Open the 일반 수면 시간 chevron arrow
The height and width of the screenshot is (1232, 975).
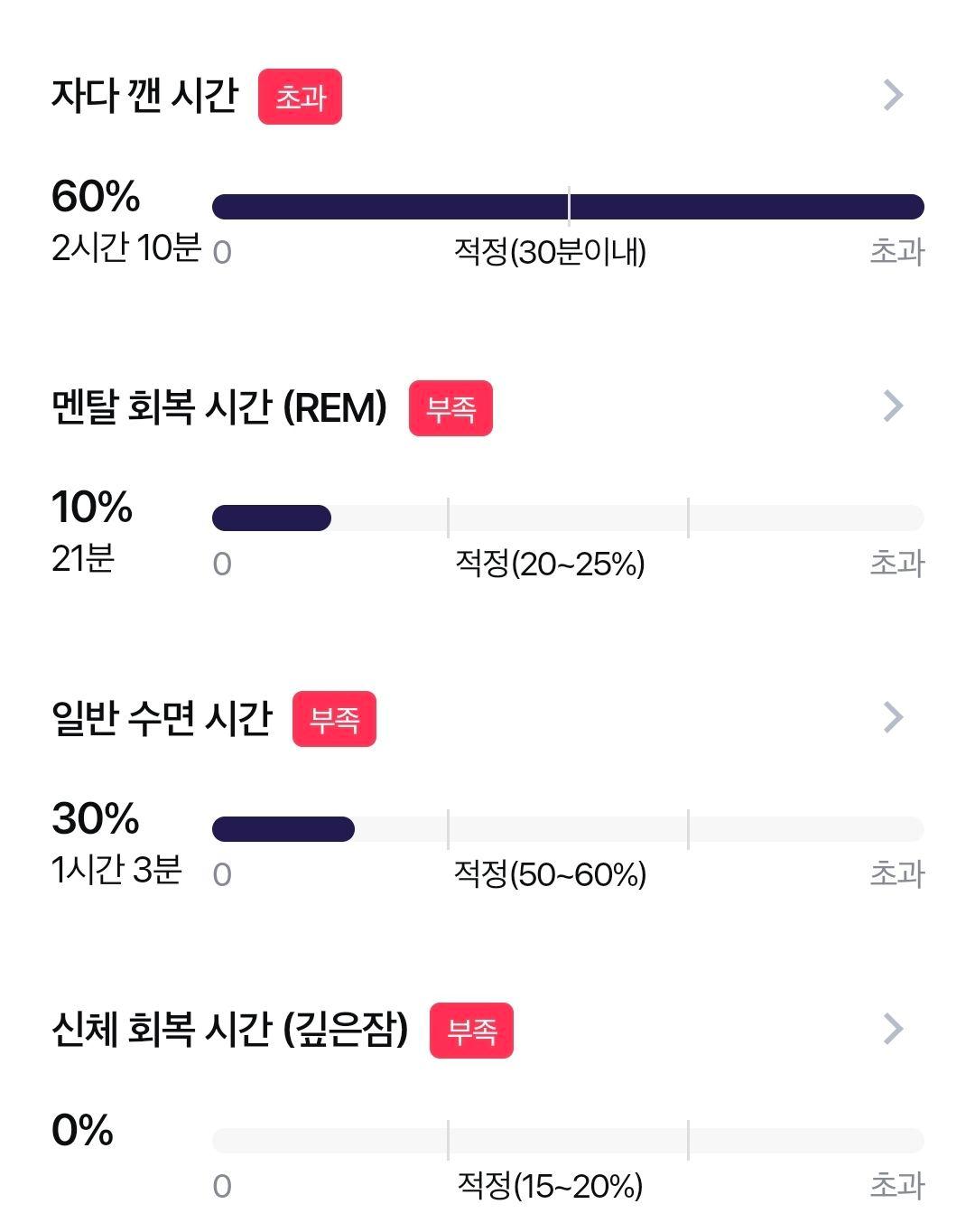[893, 717]
